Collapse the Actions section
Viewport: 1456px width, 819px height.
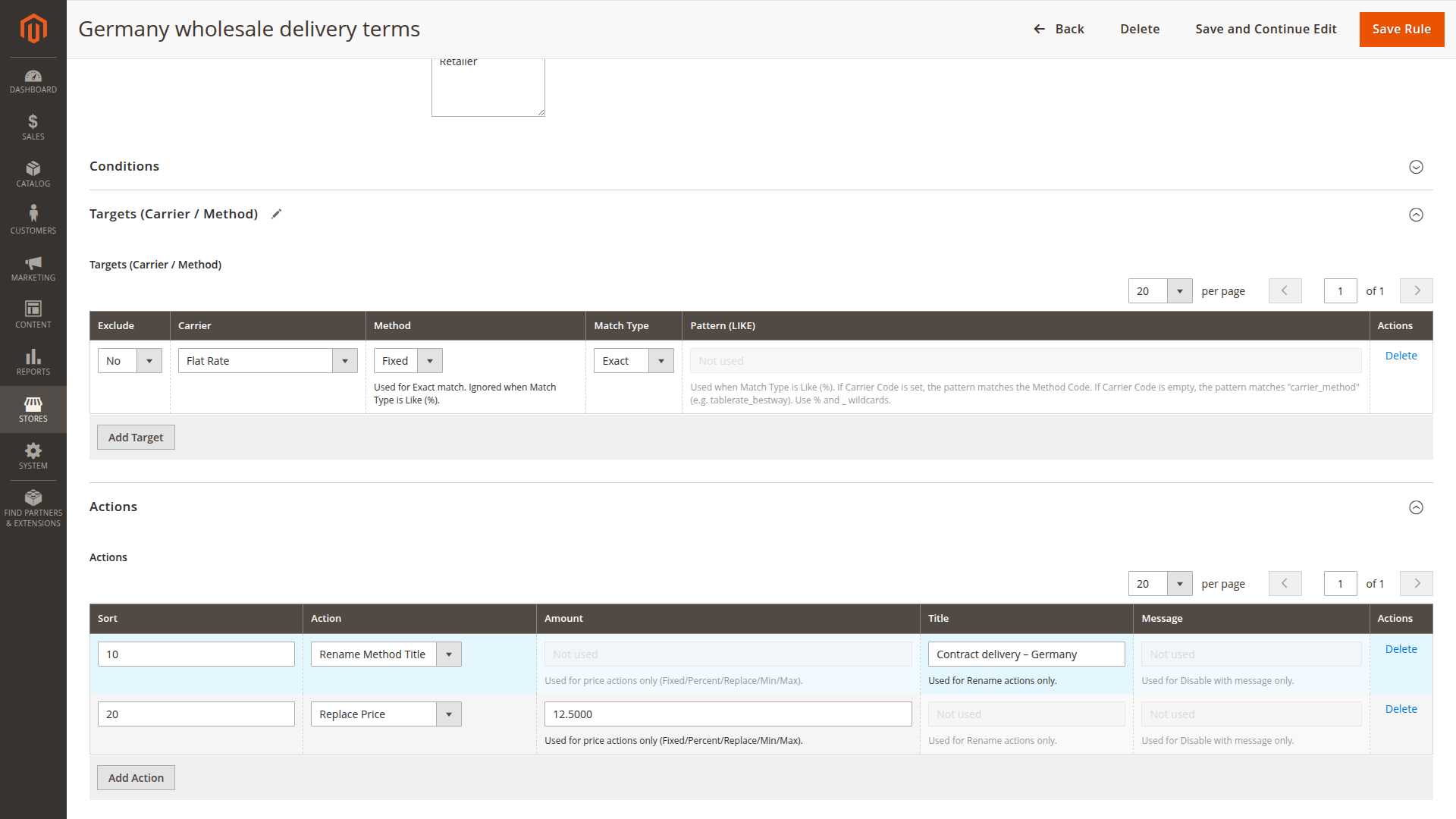pos(1416,507)
